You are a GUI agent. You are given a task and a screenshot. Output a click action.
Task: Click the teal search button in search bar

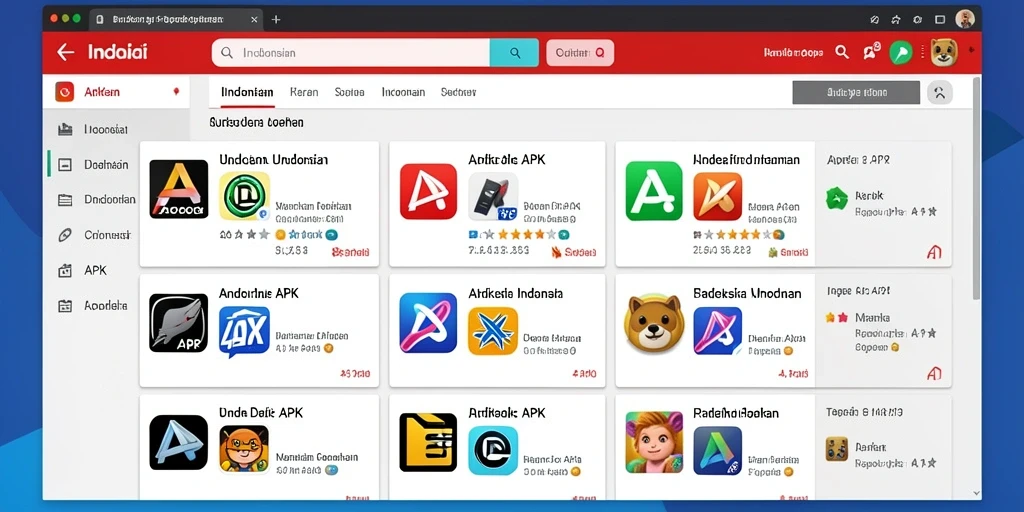[x=514, y=53]
